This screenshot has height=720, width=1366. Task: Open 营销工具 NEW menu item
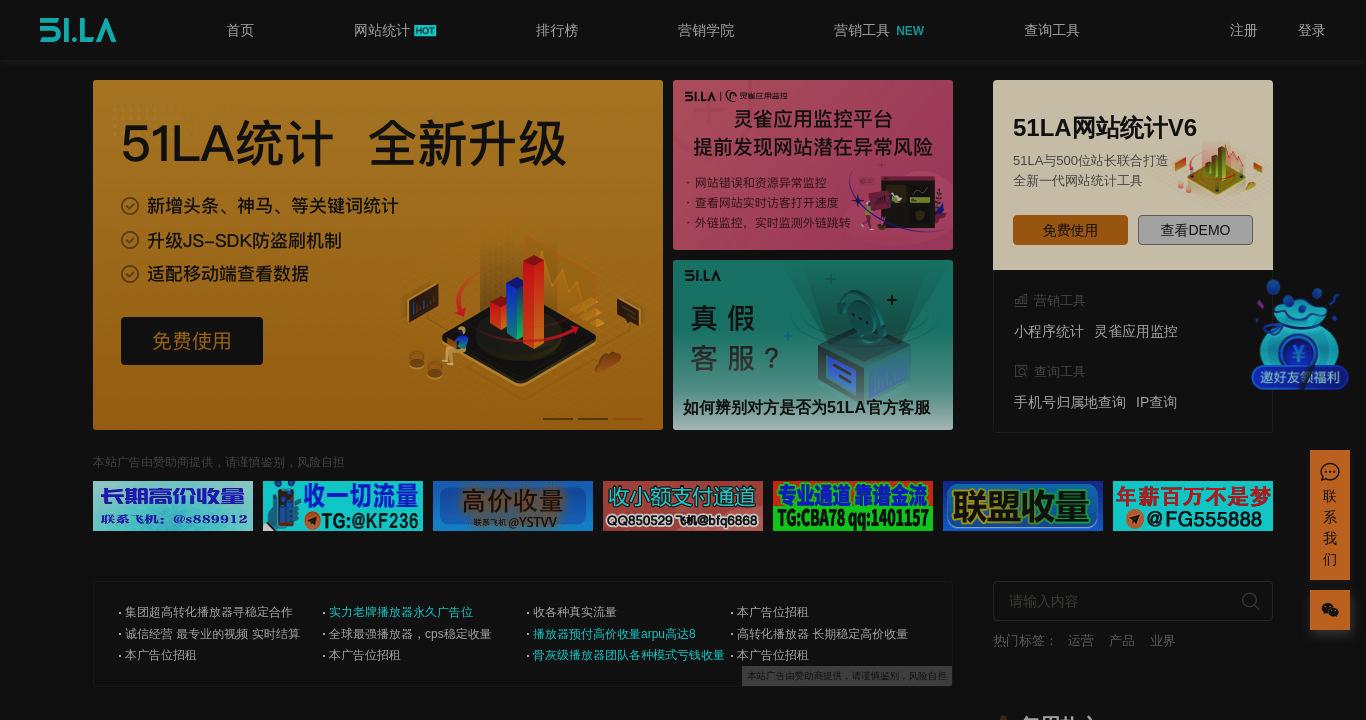point(879,30)
